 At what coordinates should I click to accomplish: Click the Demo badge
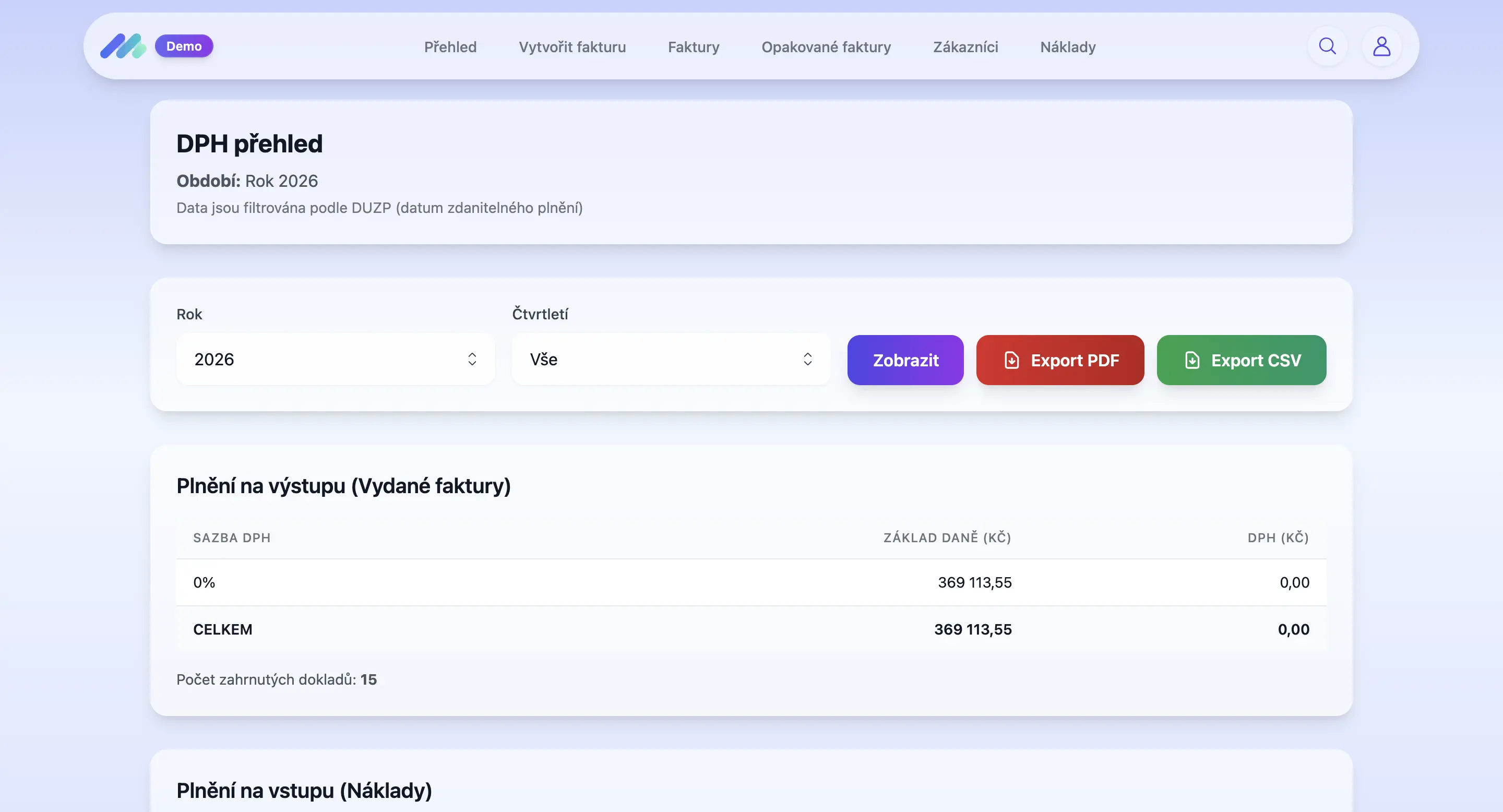[x=184, y=46]
